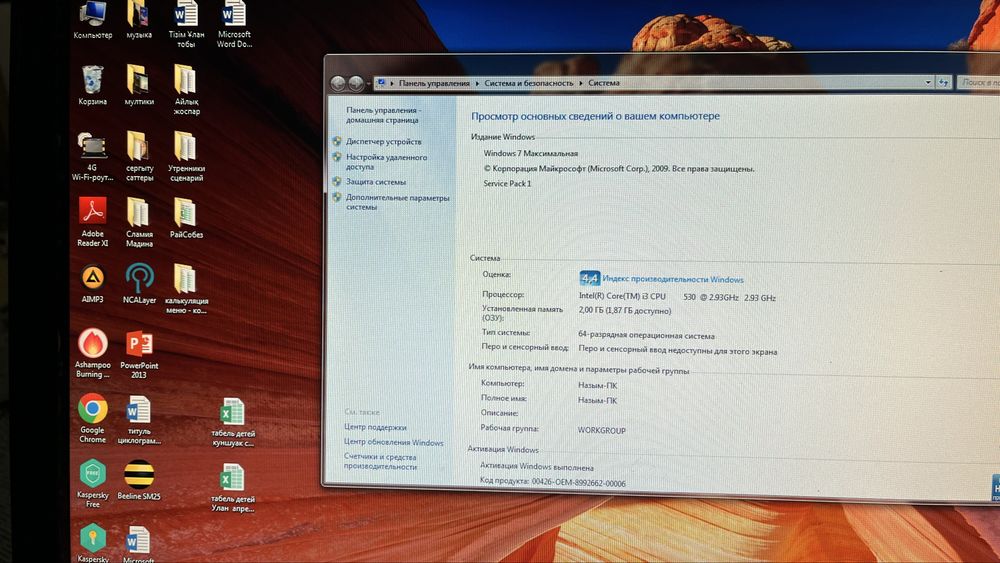Screen dimensions: 1000x563
Task: Expand the arrow after Система и безопасность breadcrumb
Action: (x=581, y=83)
